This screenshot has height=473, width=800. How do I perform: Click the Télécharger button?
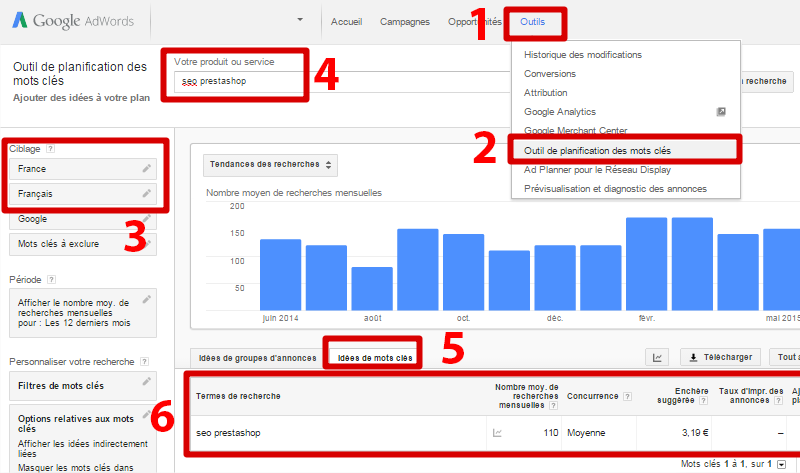pos(720,357)
